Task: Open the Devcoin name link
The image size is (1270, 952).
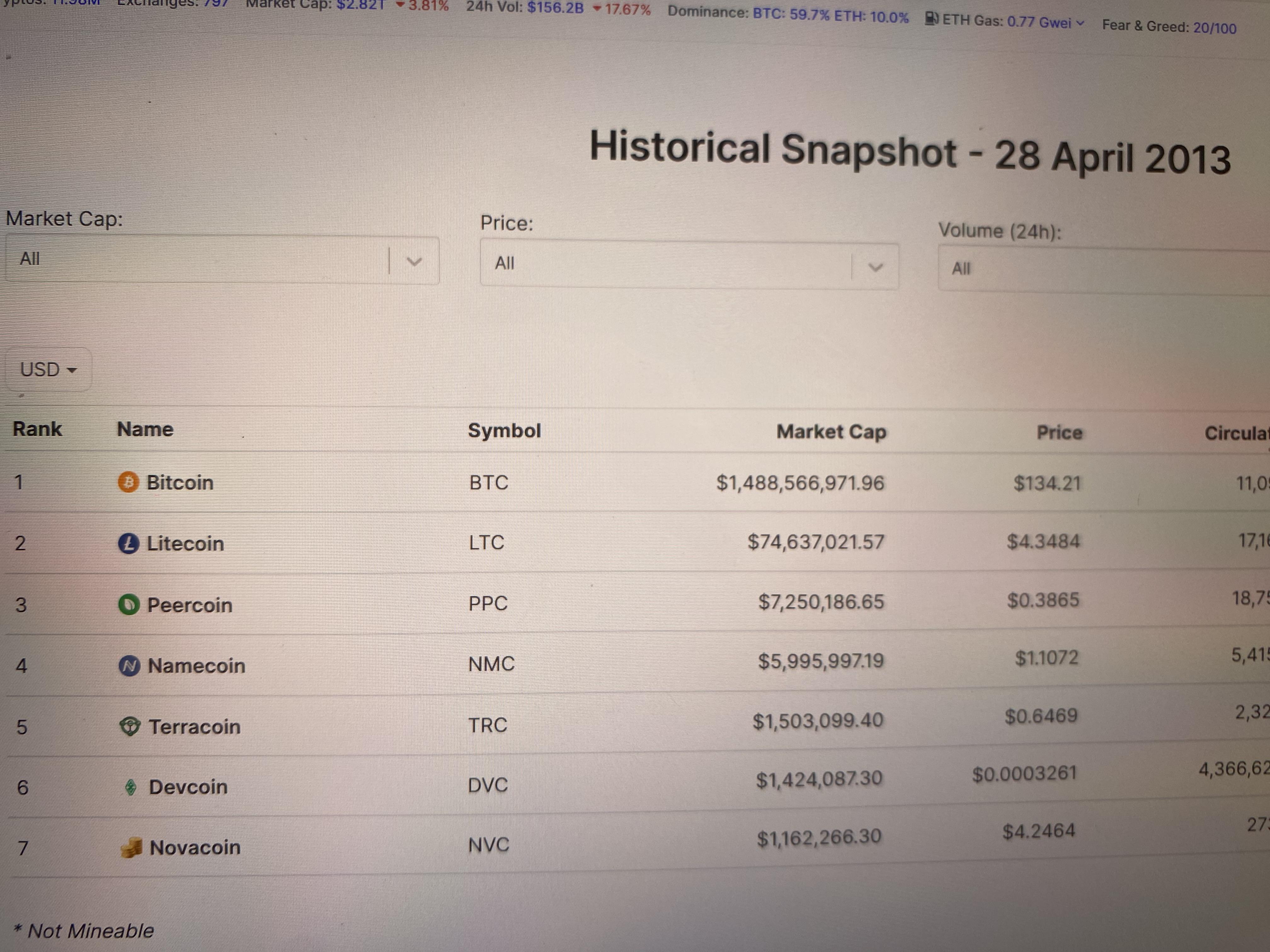Action: 188,787
